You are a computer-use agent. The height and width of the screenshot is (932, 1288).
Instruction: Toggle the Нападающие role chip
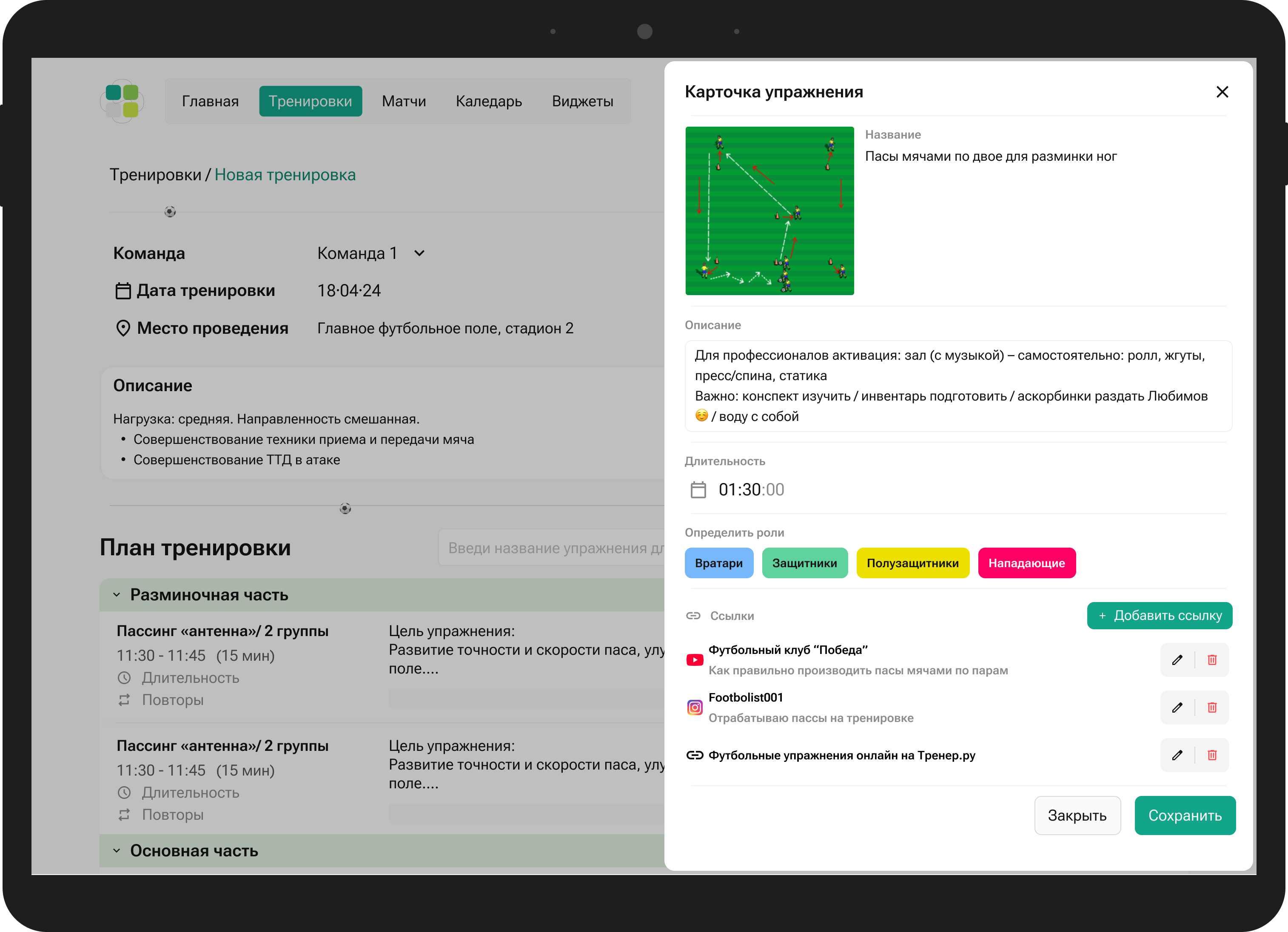coord(1026,563)
